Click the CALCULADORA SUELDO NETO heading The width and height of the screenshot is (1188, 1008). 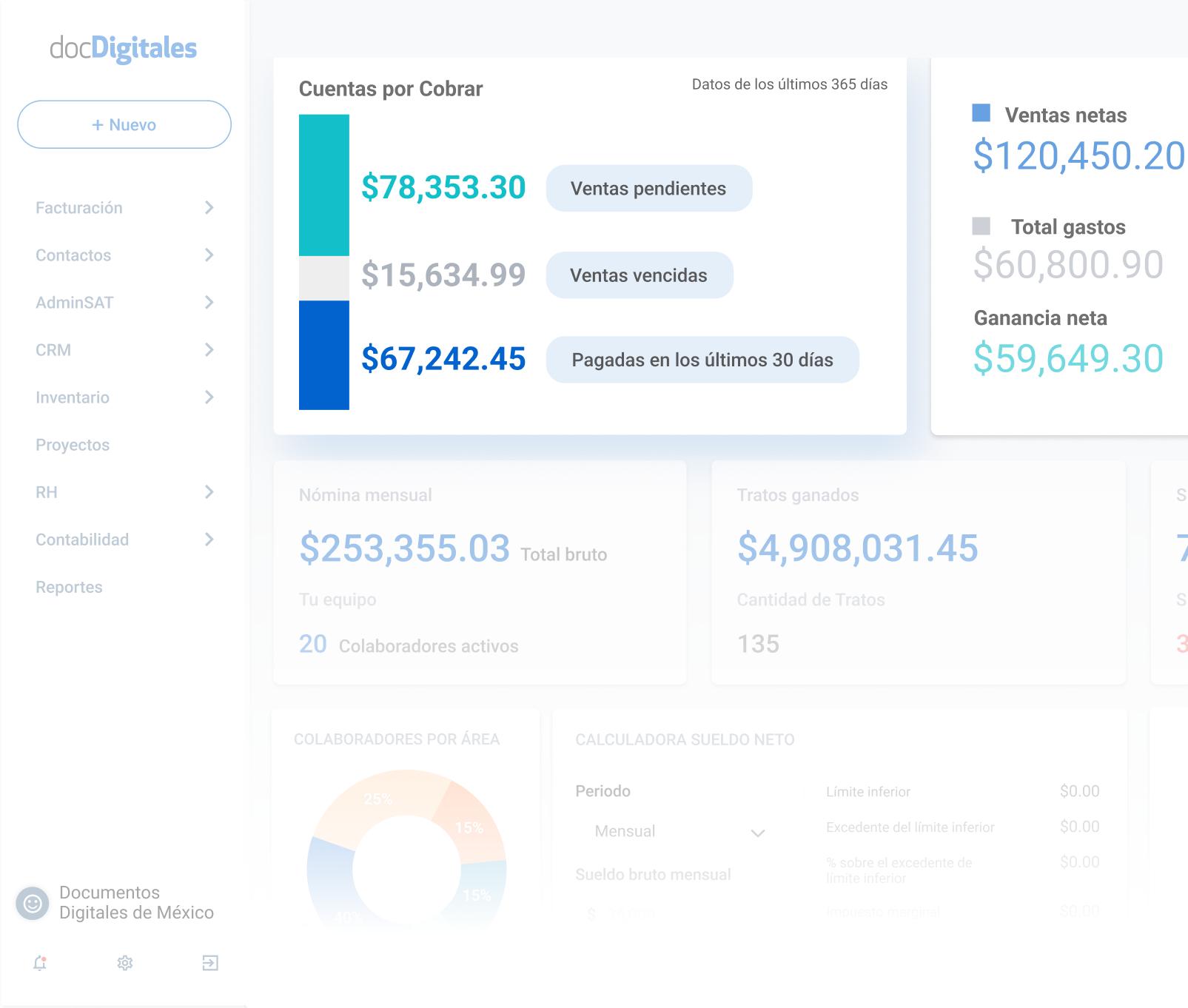point(685,739)
